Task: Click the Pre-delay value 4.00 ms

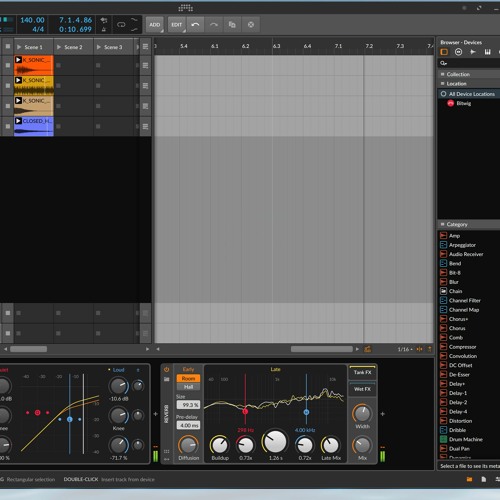Action: 188,425
